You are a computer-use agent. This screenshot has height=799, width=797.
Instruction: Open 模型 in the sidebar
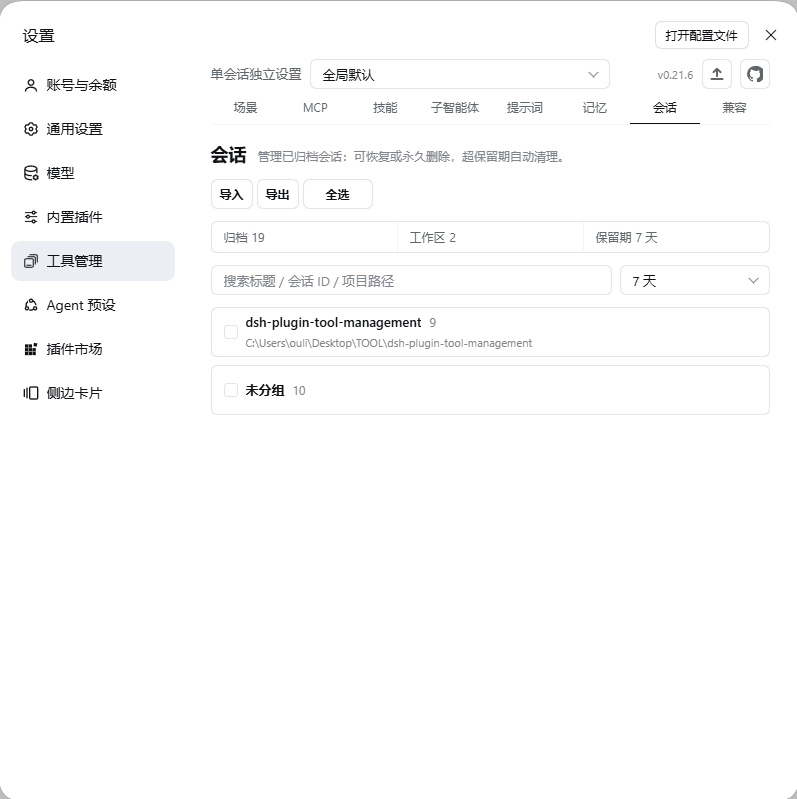tap(93, 173)
